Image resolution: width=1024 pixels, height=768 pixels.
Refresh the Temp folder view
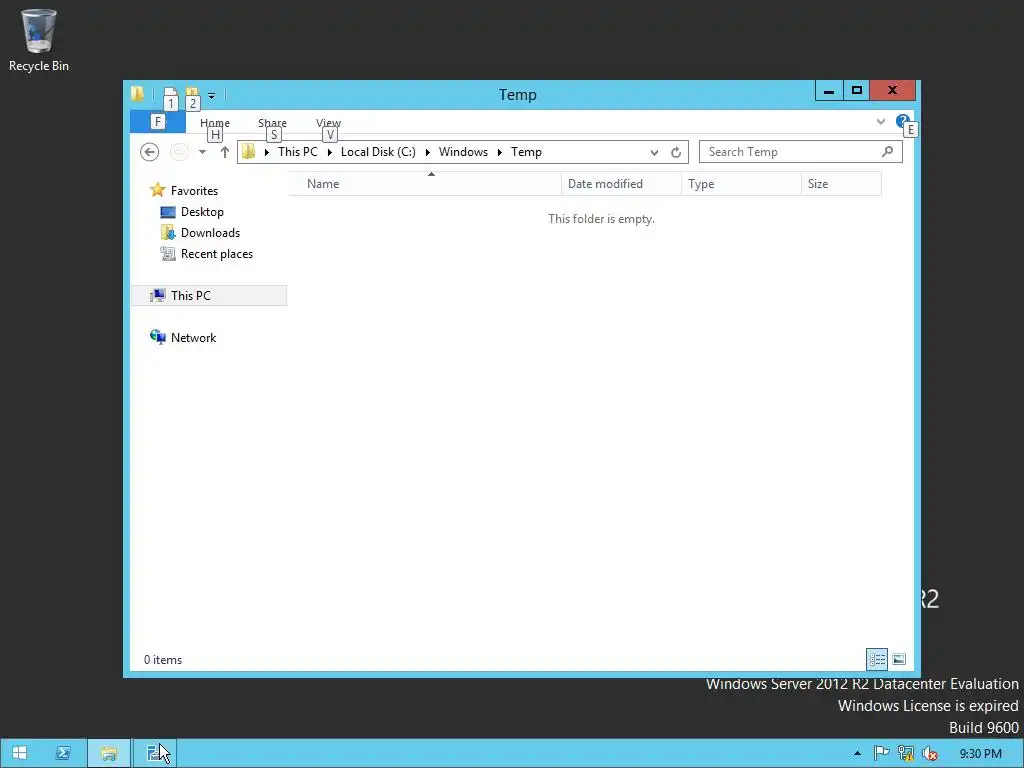tap(676, 152)
